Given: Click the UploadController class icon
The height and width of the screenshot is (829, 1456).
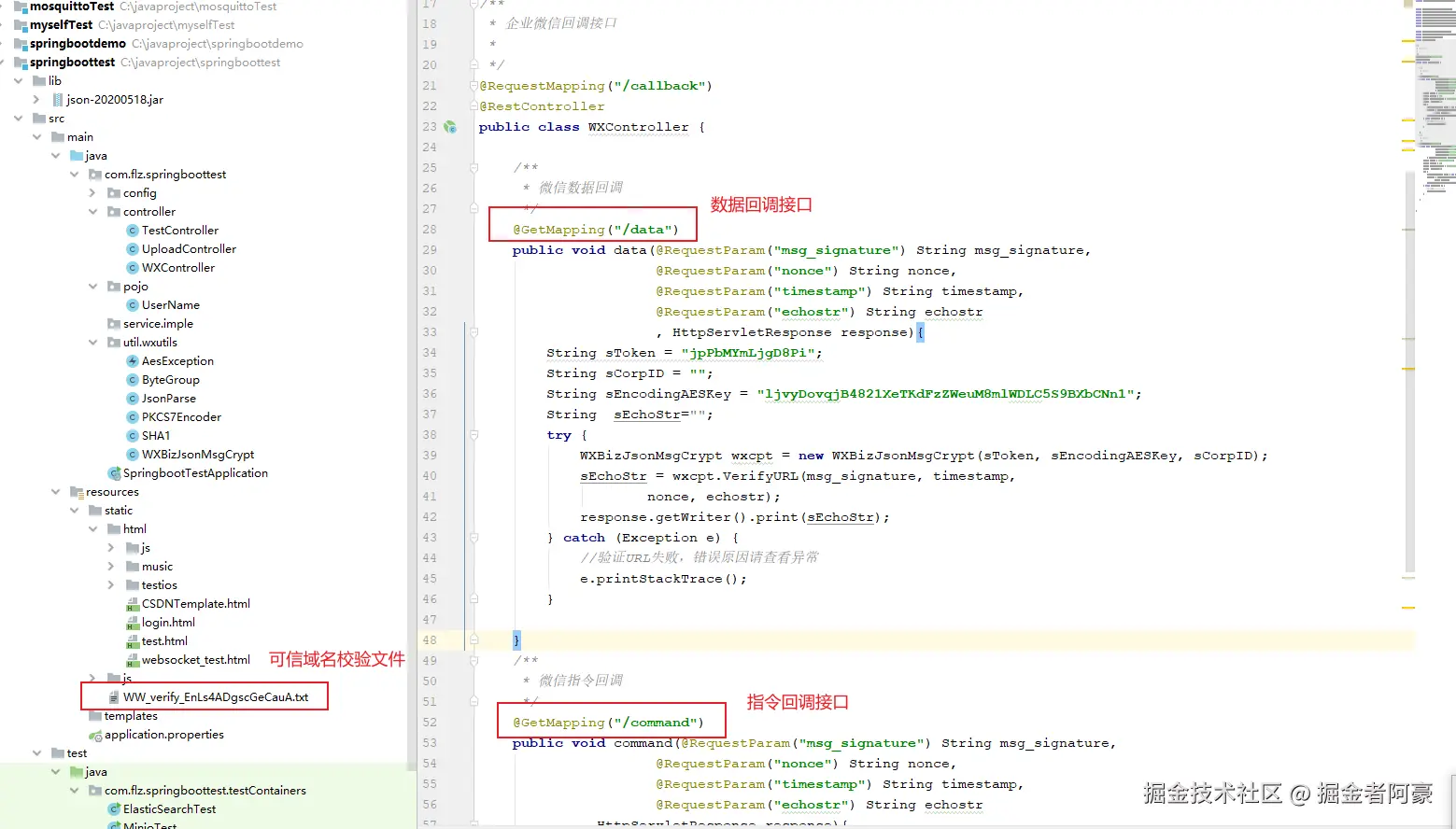Looking at the screenshot, I should coord(133,249).
